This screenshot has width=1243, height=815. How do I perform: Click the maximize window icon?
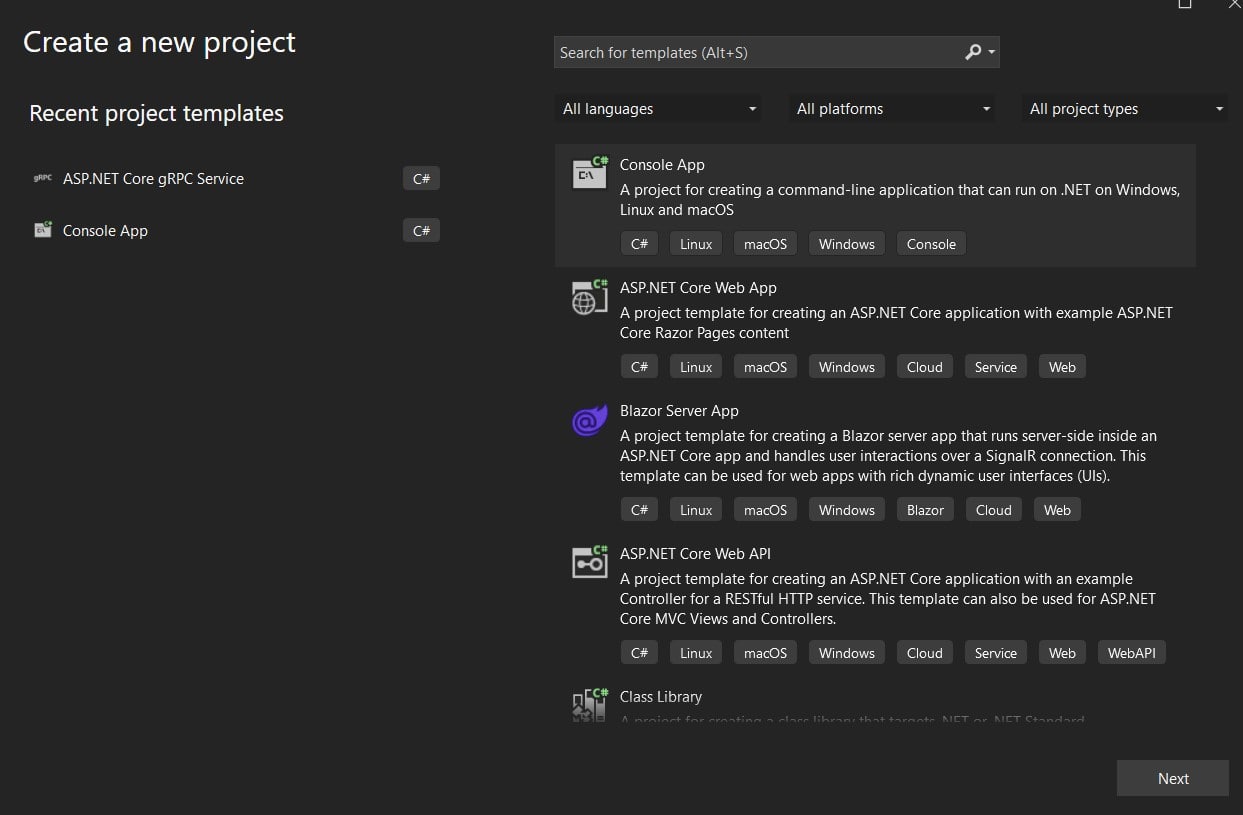(x=1185, y=4)
